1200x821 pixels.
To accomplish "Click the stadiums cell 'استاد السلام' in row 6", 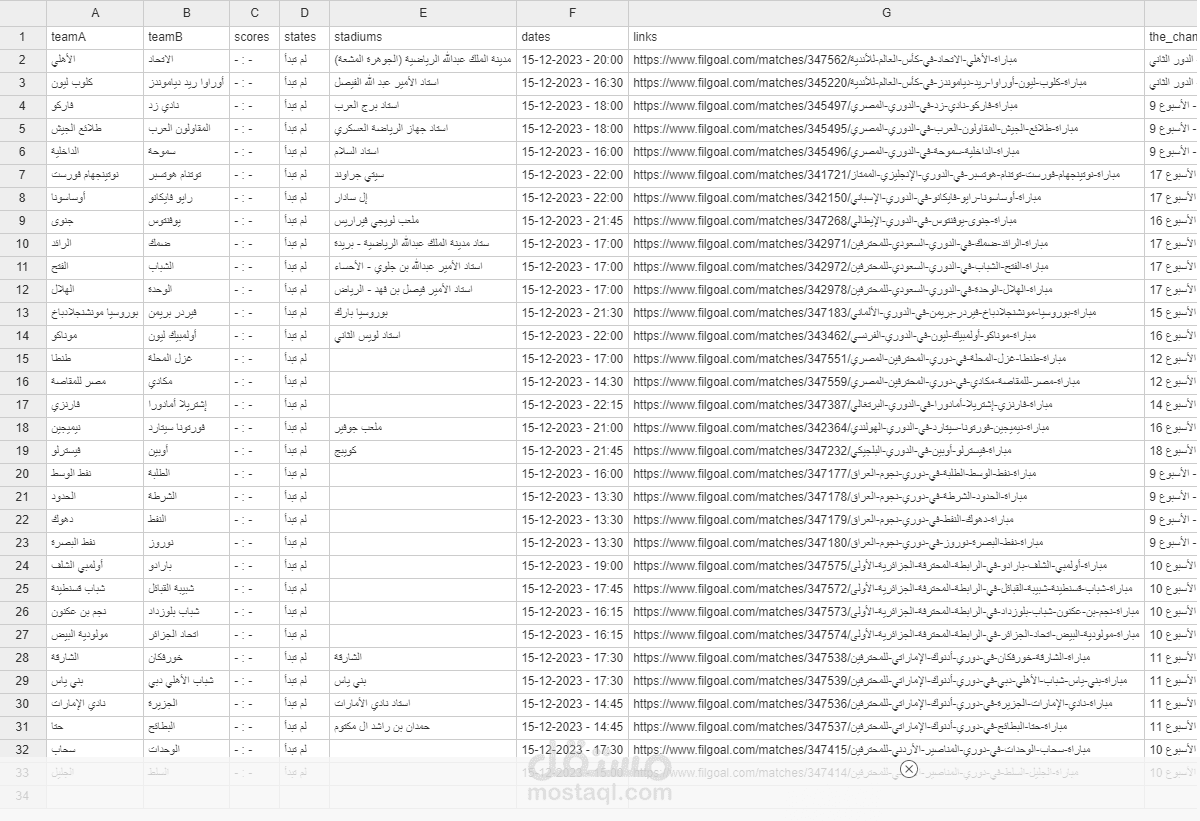I will point(423,152).
